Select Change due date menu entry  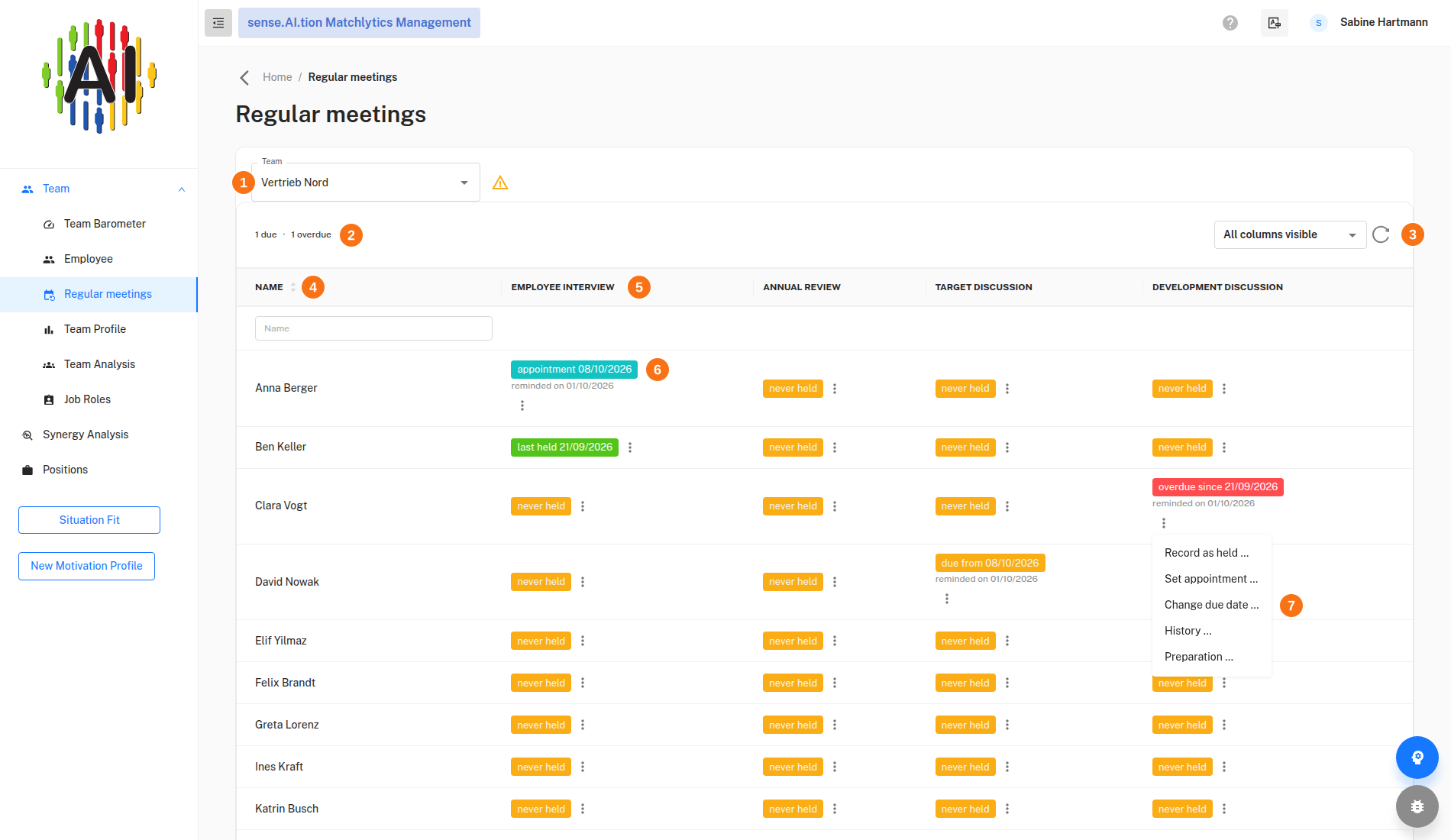(x=1212, y=605)
